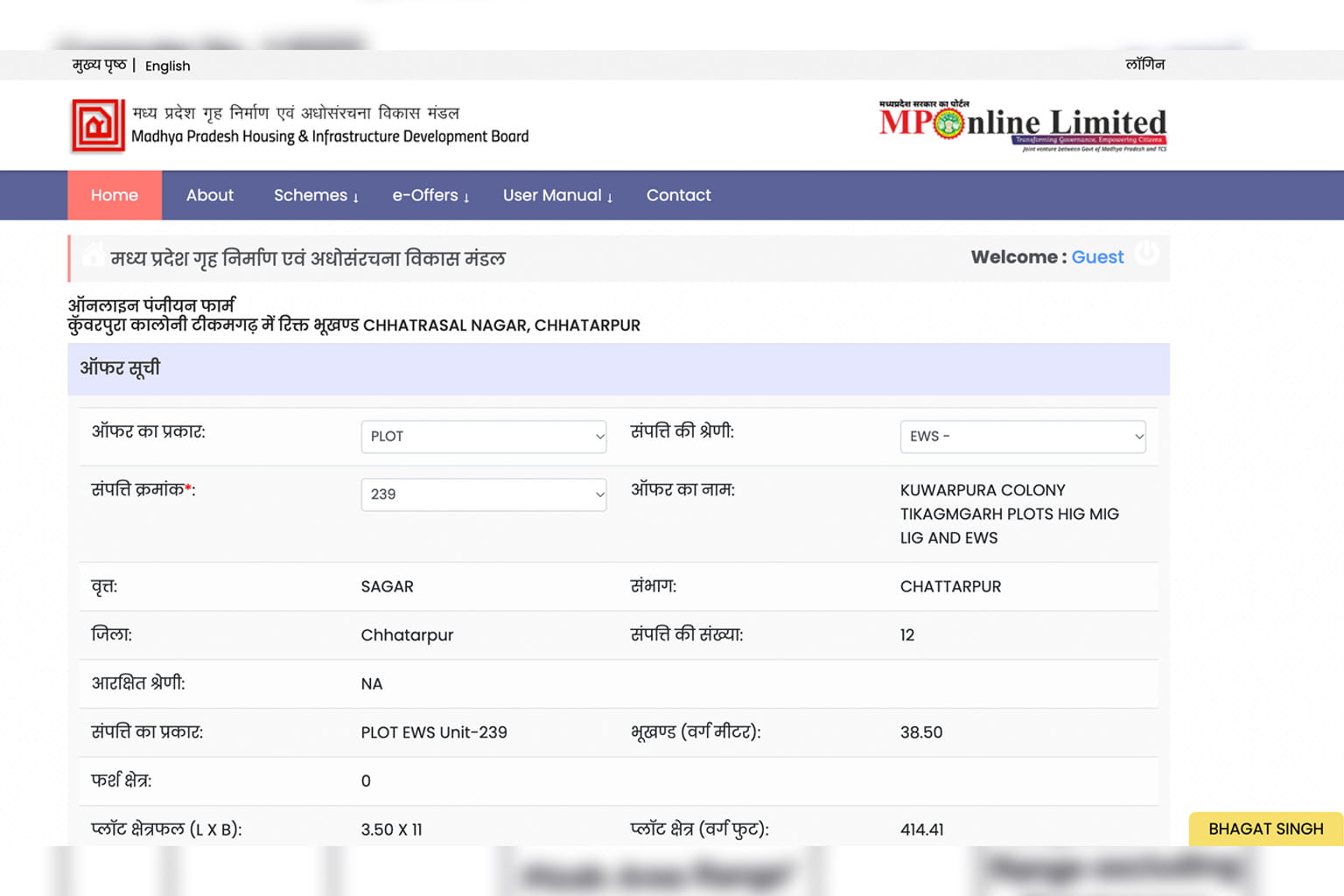Image resolution: width=1344 pixels, height=896 pixels.
Task: Go to the Home tab
Action: 115,195
